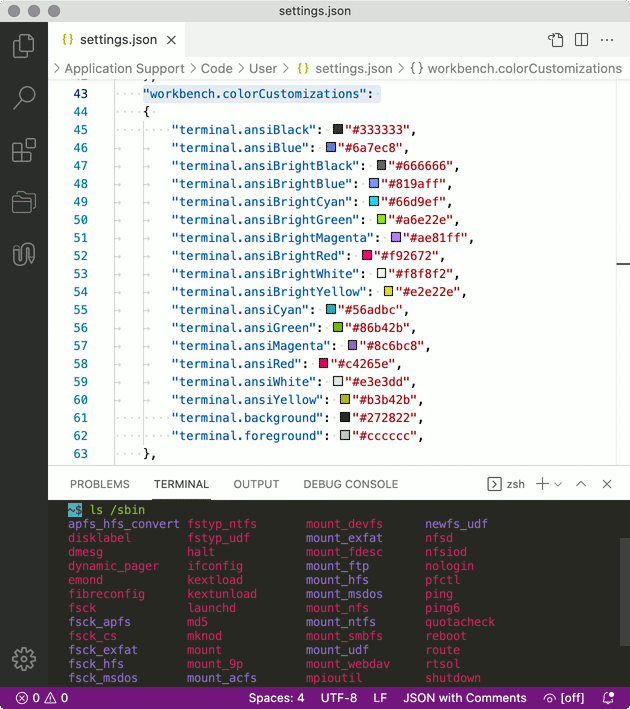Click the #272822 terminal.background color swatch
This screenshot has width=630, height=709.
(345, 417)
